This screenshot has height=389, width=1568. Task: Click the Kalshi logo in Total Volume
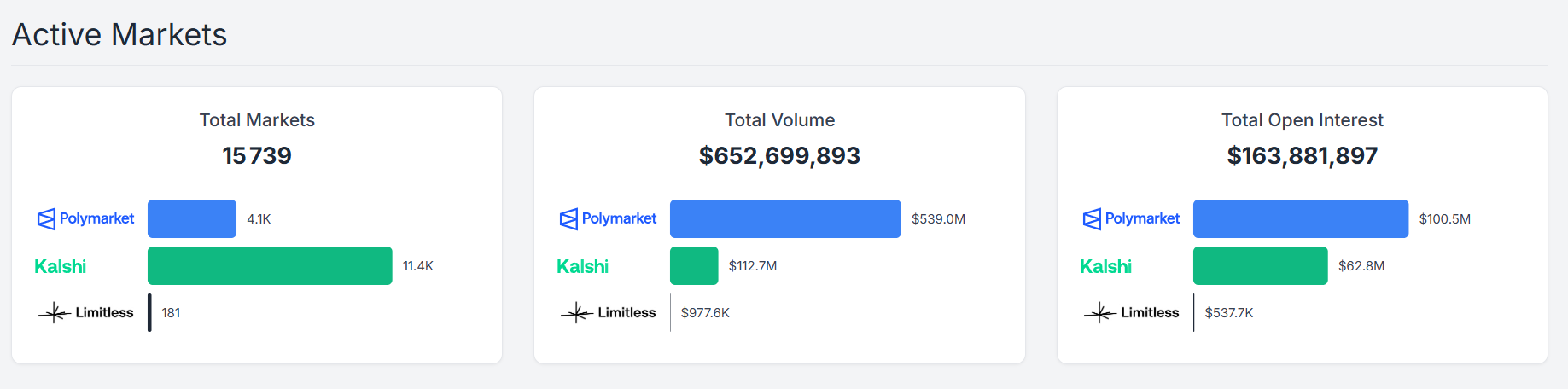click(x=582, y=266)
